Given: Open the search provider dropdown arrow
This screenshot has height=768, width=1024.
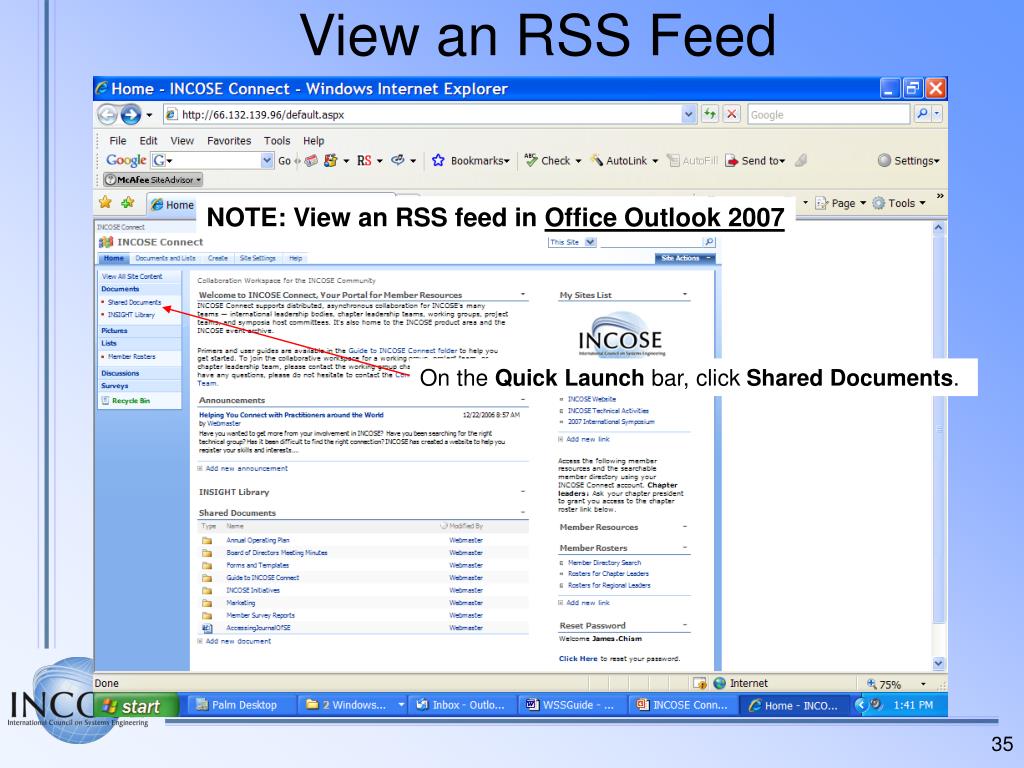Looking at the screenshot, I should [x=937, y=114].
